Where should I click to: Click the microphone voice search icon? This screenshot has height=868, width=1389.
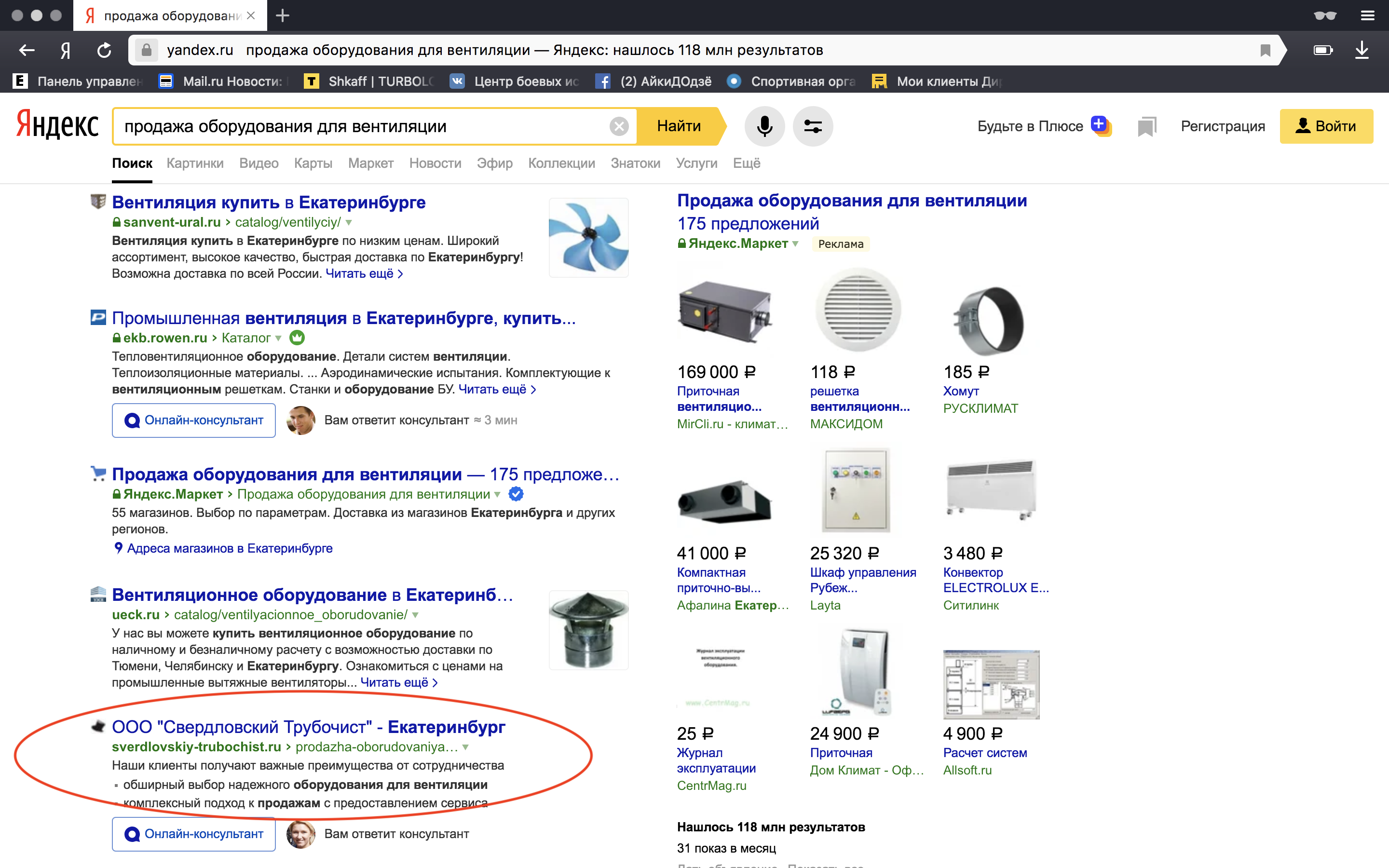click(764, 126)
